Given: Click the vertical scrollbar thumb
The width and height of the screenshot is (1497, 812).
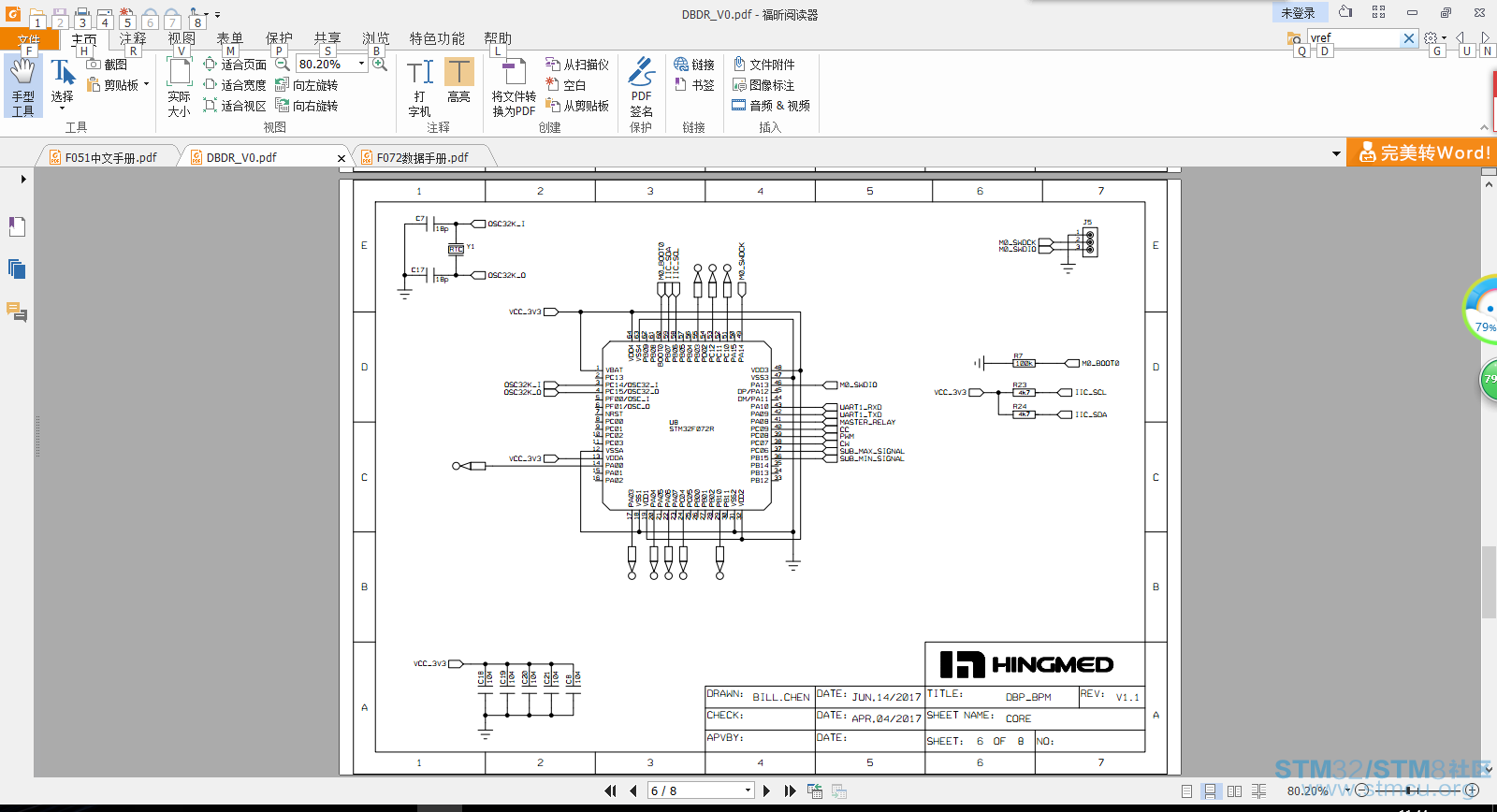Looking at the screenshot, I should coord(1489,582).
